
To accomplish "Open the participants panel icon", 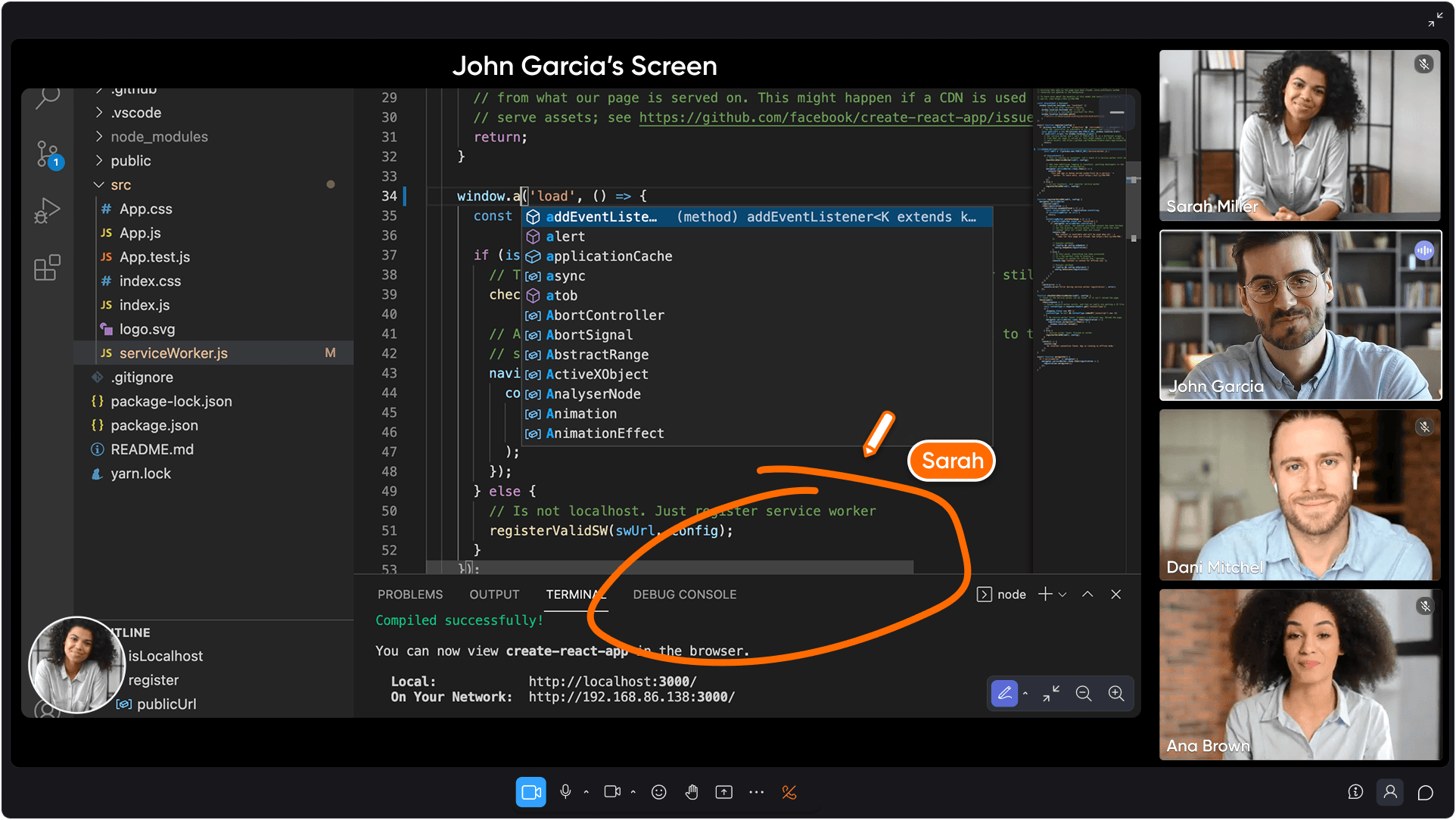I will (1390, 792).
